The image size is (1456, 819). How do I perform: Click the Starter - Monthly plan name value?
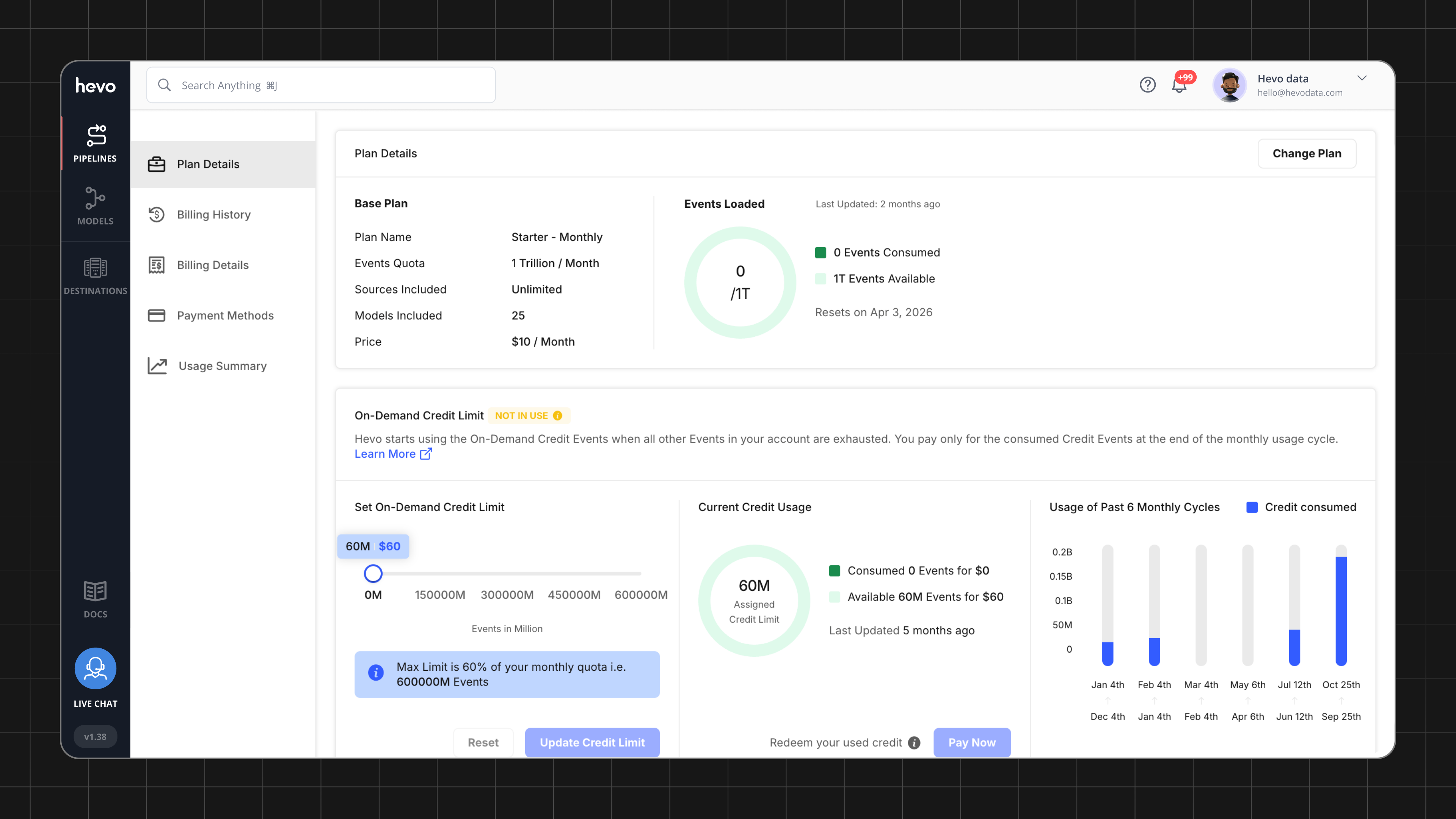[557, 237]
